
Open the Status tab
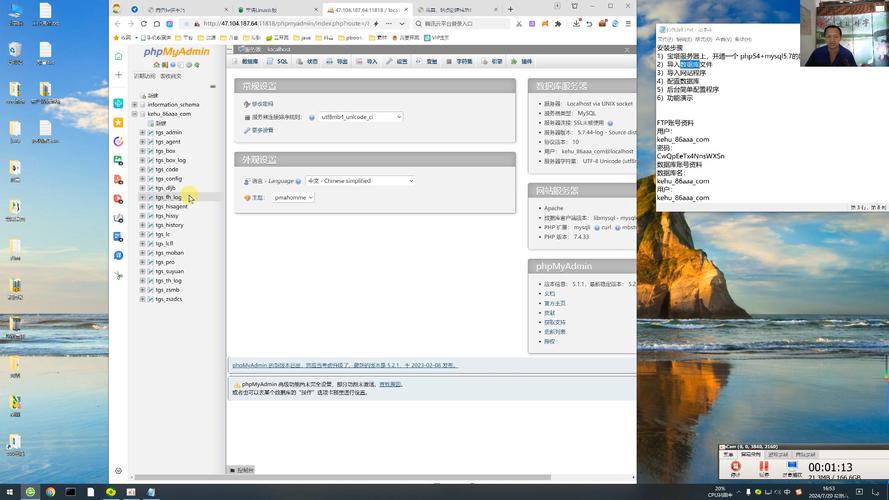click(x=307, y=61)
